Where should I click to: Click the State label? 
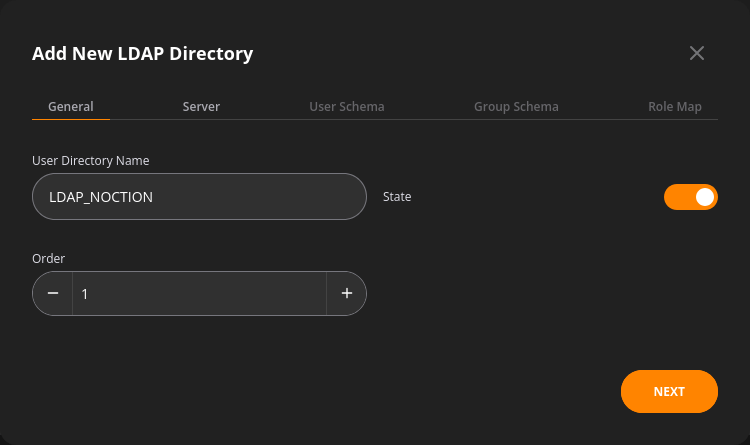pyautogui.click(x=397, y=197)
